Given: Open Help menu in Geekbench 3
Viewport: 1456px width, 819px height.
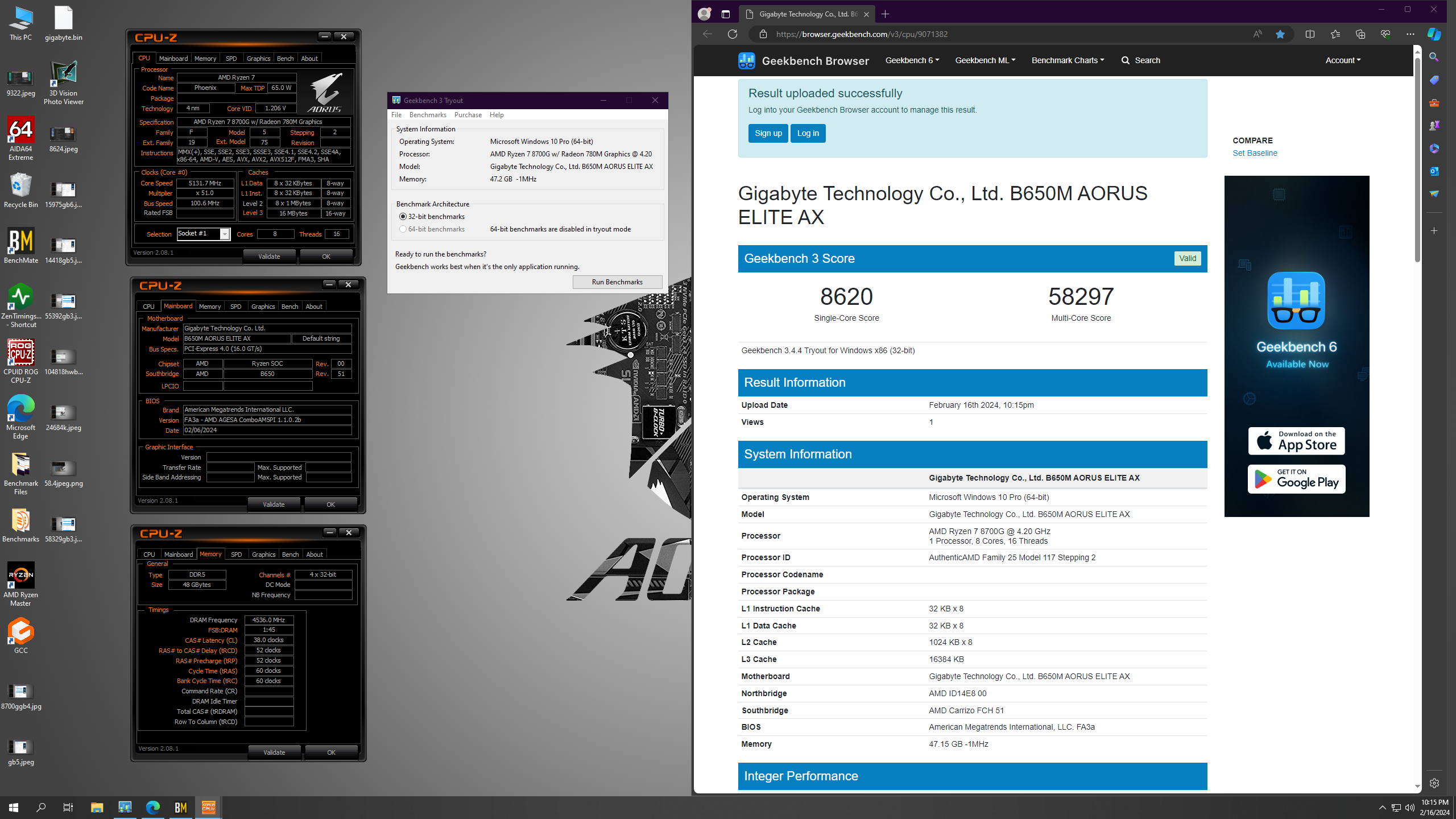Looking at the screenshot, I should pyautogui.click(x=496, y=115).
